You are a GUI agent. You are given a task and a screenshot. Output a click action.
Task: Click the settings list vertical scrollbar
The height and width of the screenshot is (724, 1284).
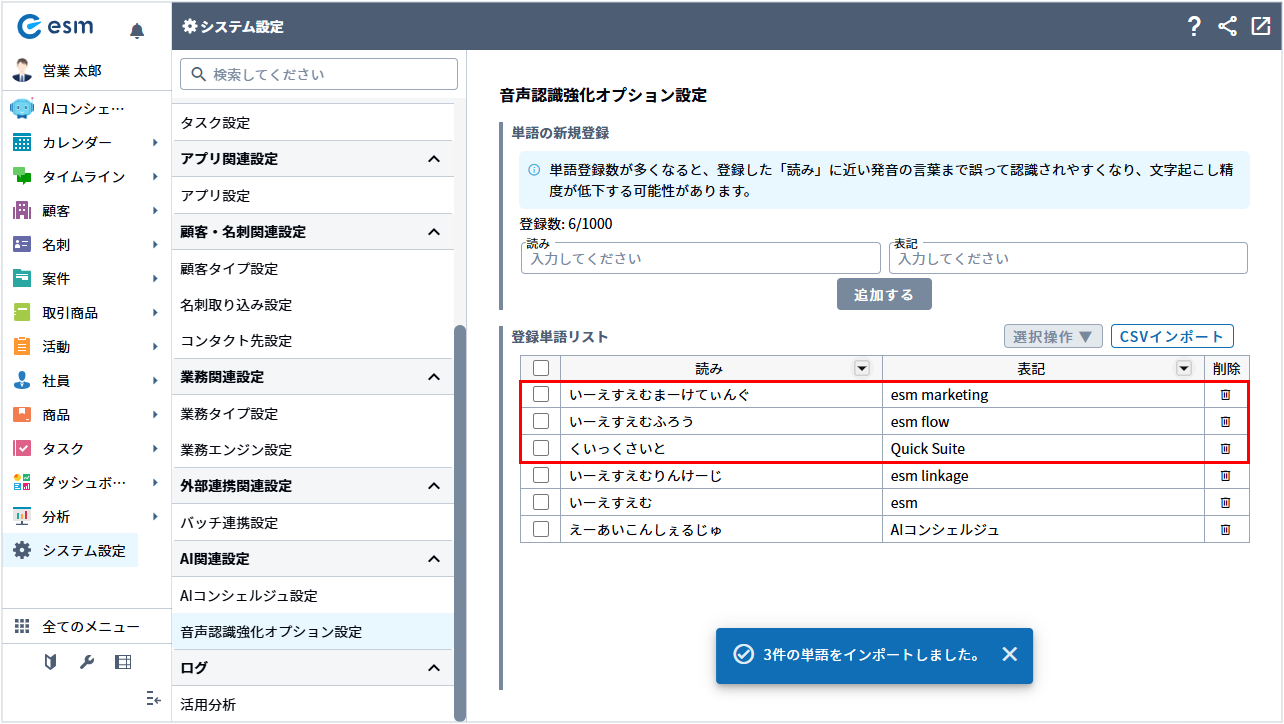click(460, 520)
